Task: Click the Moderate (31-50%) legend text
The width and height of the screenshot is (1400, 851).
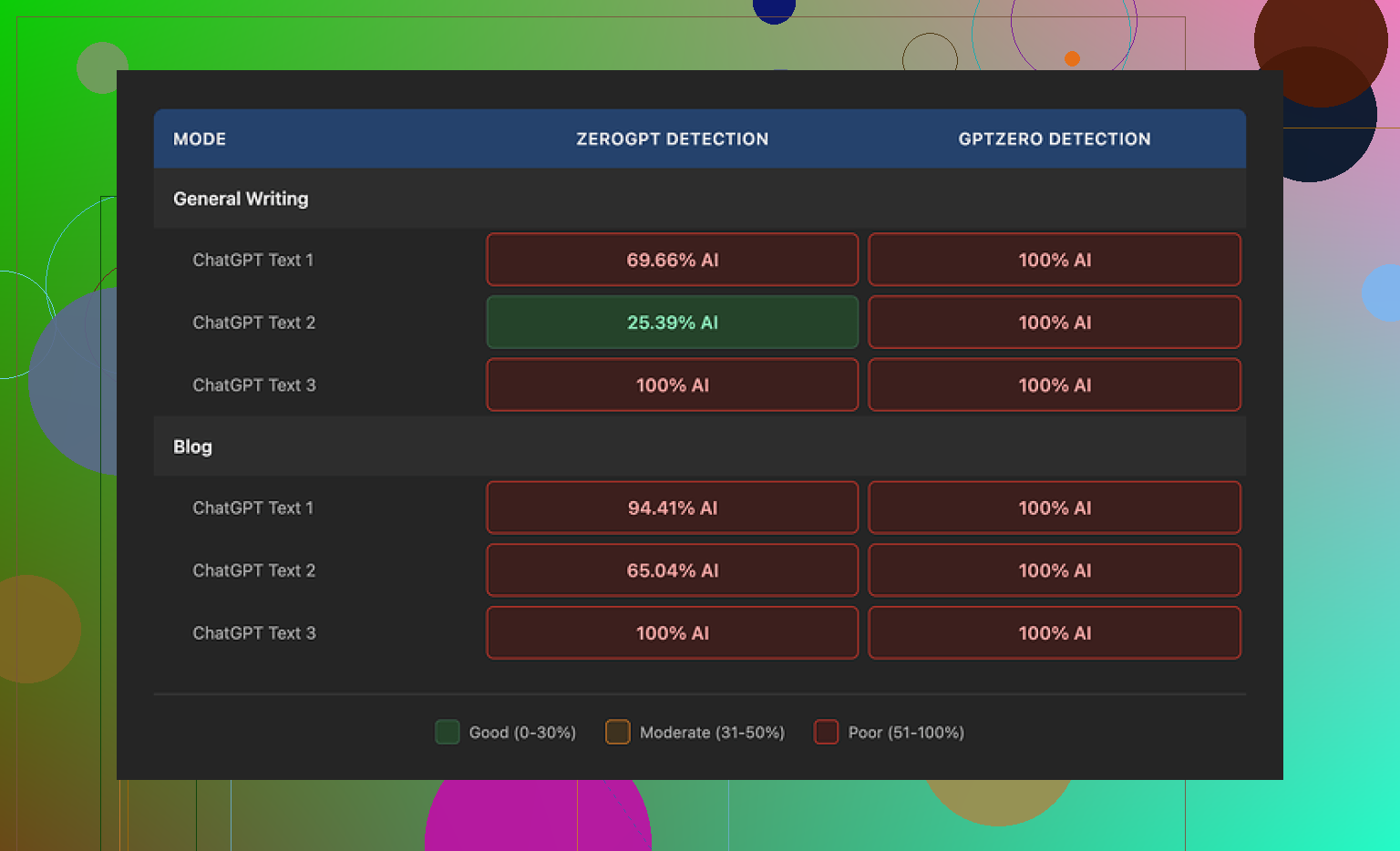Action: 712,733
